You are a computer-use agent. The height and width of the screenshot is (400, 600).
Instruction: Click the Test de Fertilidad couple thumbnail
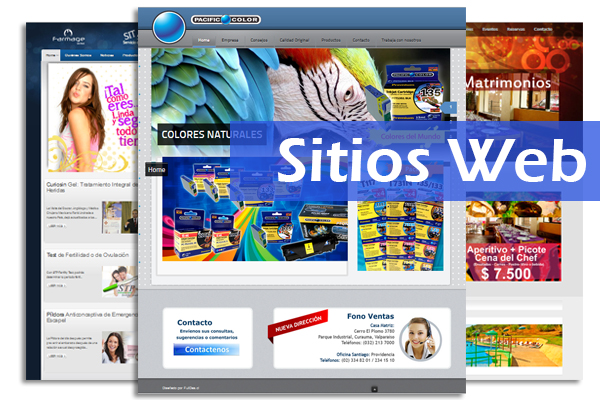(x=120, y=282)
